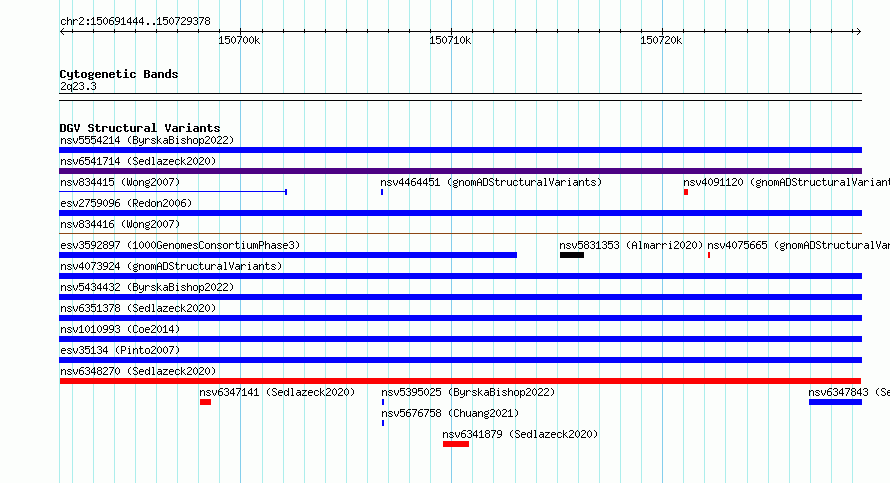Select the 2q23.3 band label

tap(78, 86)
